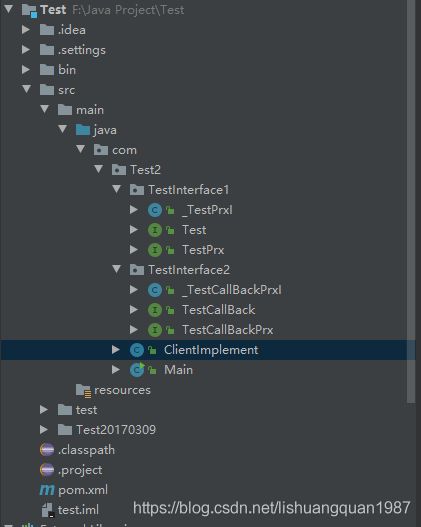Collapse the TestInterface2 package arrow
Viewport: 421px width, 527px height.
[x=117, y=269]
